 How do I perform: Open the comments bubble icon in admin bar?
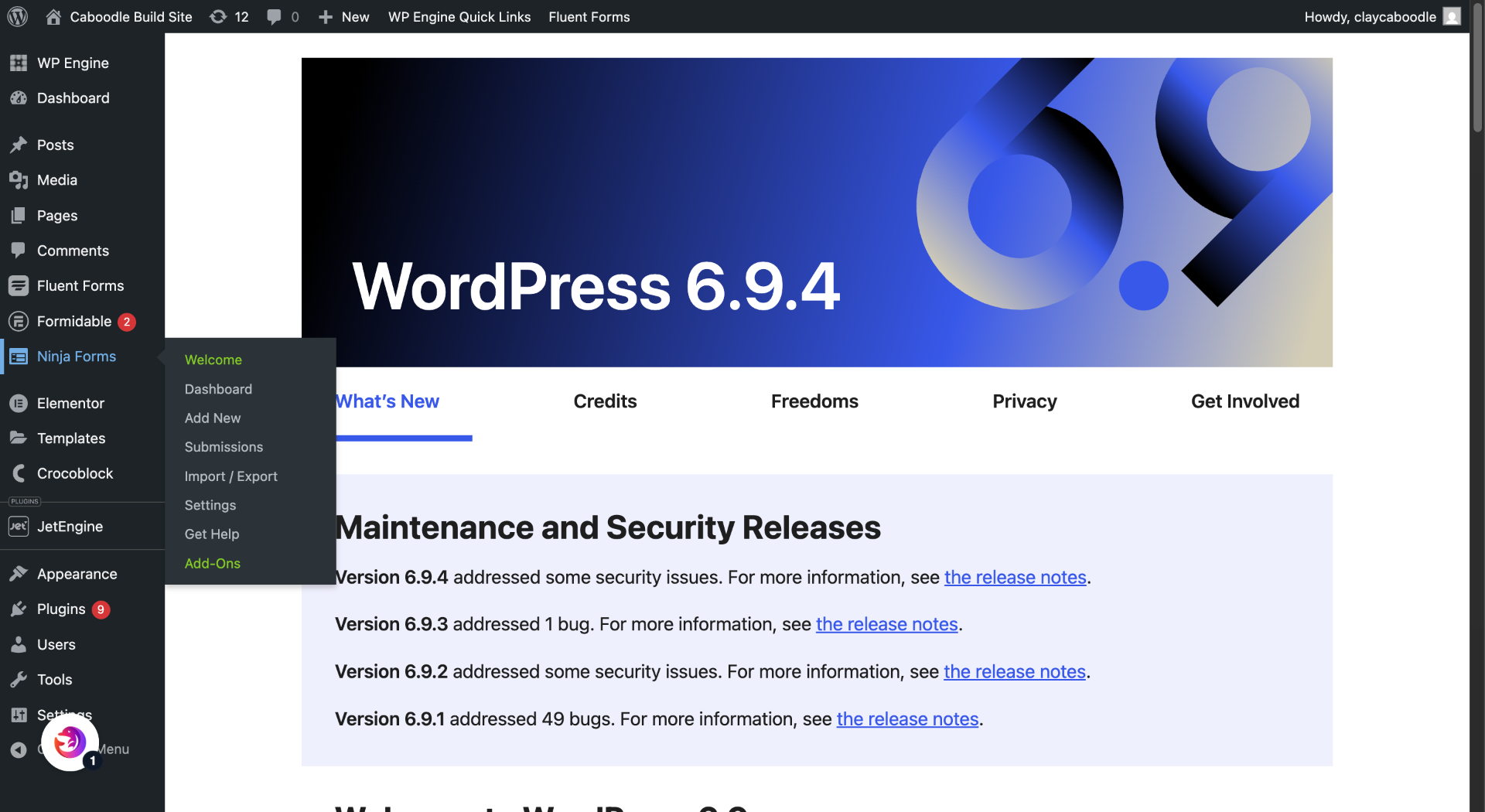tap(274, 16)
